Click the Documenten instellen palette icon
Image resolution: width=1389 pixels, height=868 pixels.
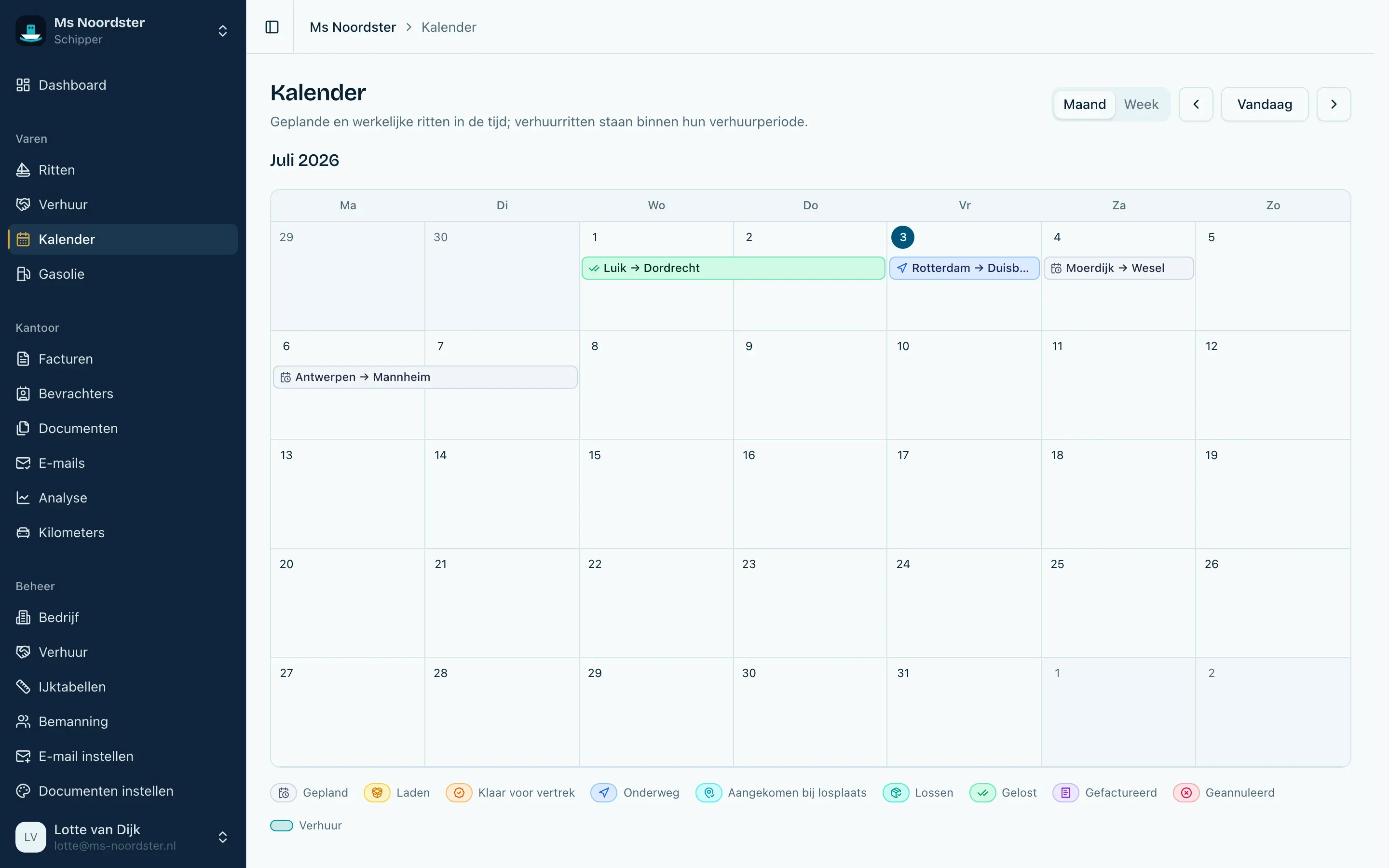click(23, 791)
